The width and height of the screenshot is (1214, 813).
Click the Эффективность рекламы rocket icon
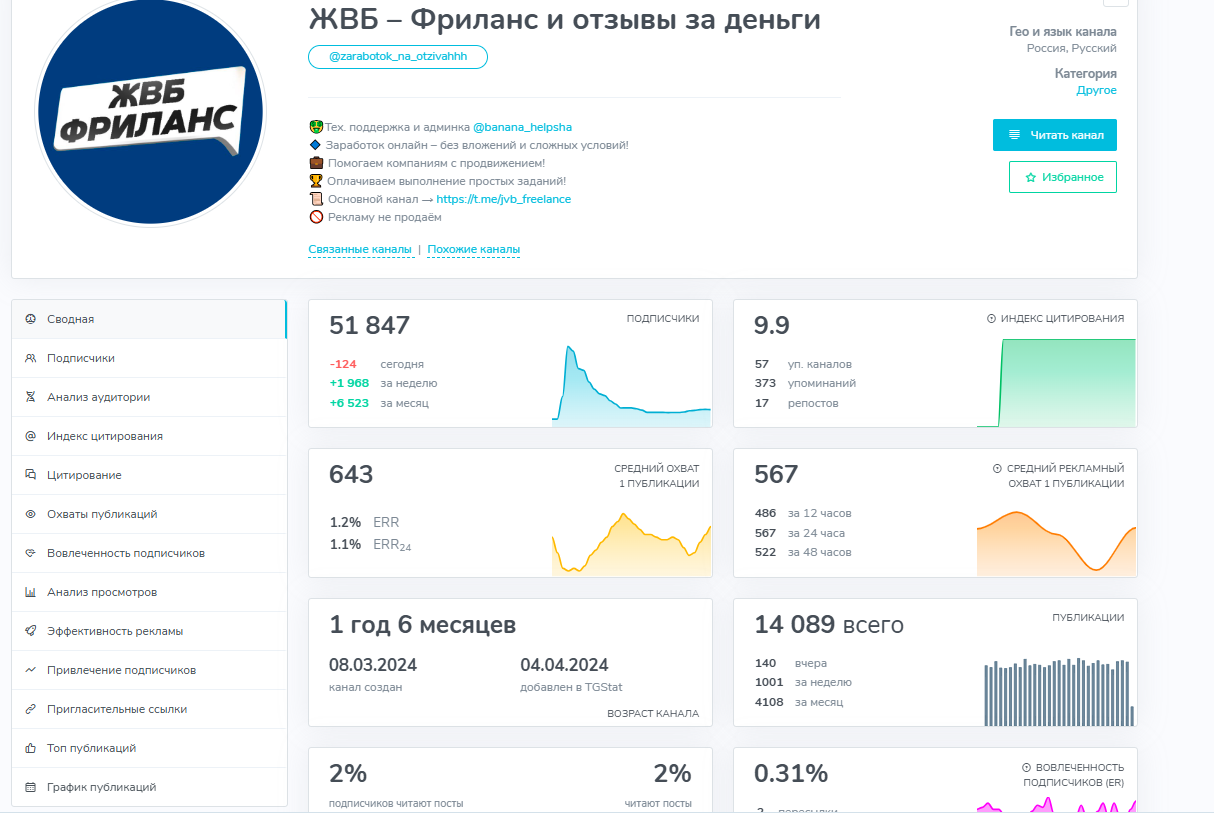tap(30, 631)
